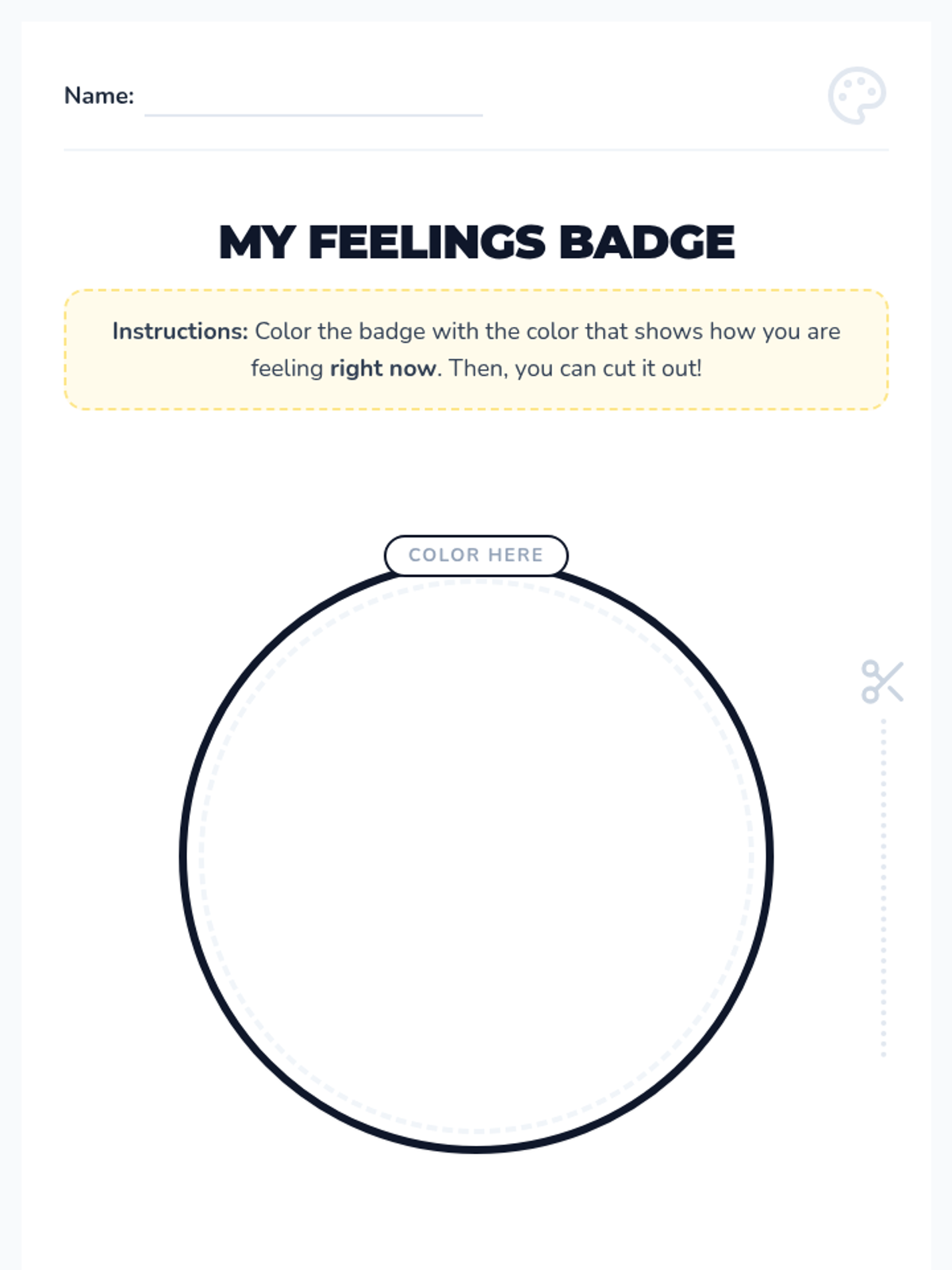Click the bold Instructions: word

[x=180, y=331]
